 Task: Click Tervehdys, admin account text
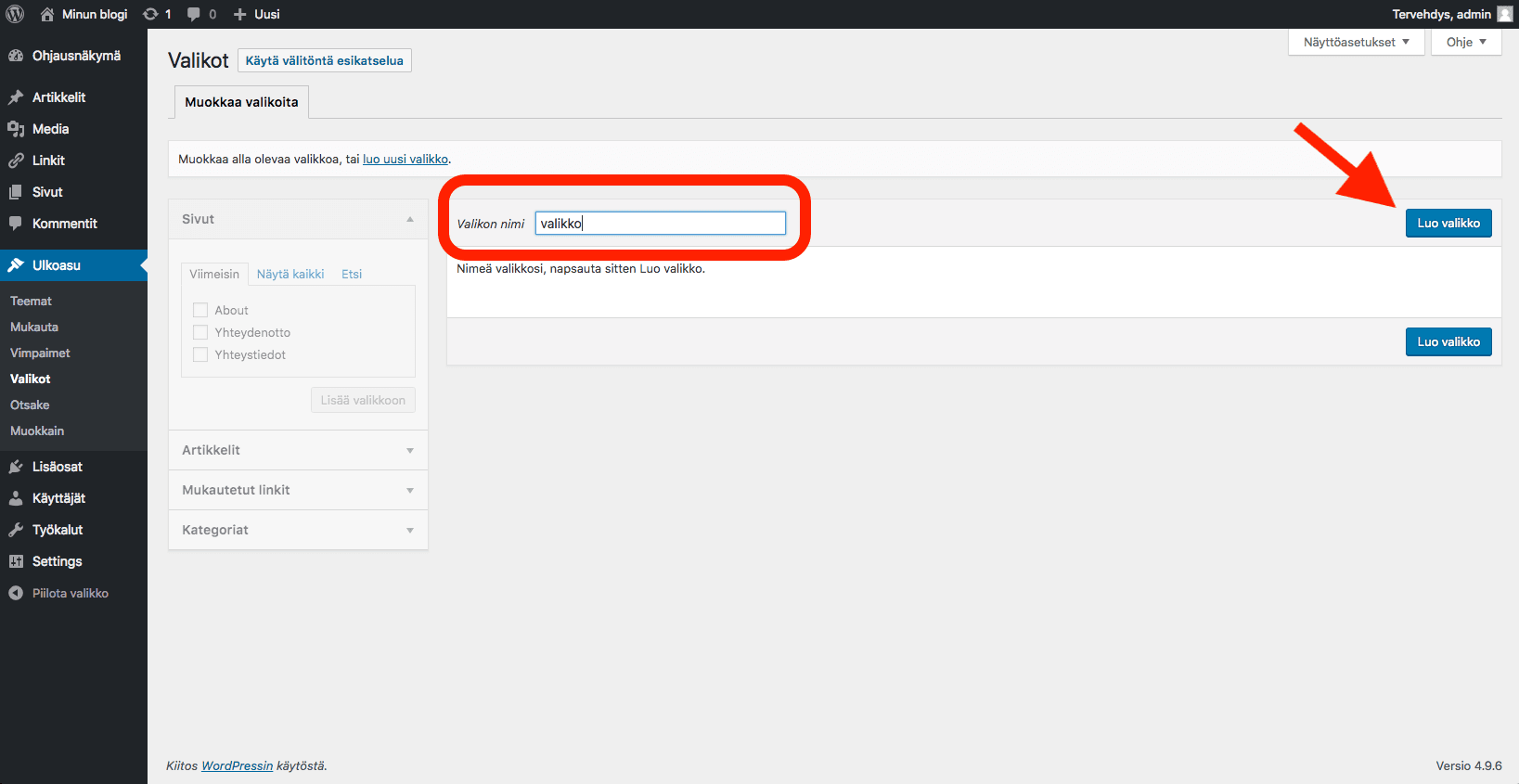click(x=1441, y=14)
